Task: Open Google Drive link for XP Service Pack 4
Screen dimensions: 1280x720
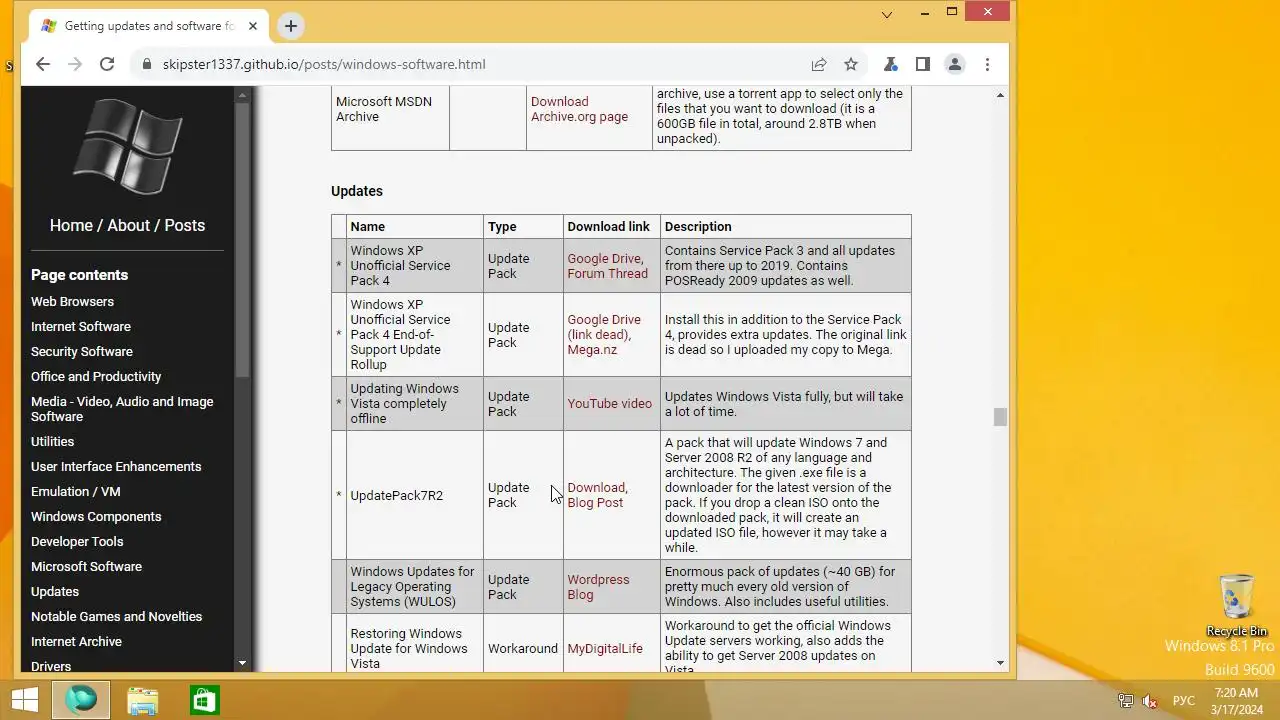Action: pos(604,258)
